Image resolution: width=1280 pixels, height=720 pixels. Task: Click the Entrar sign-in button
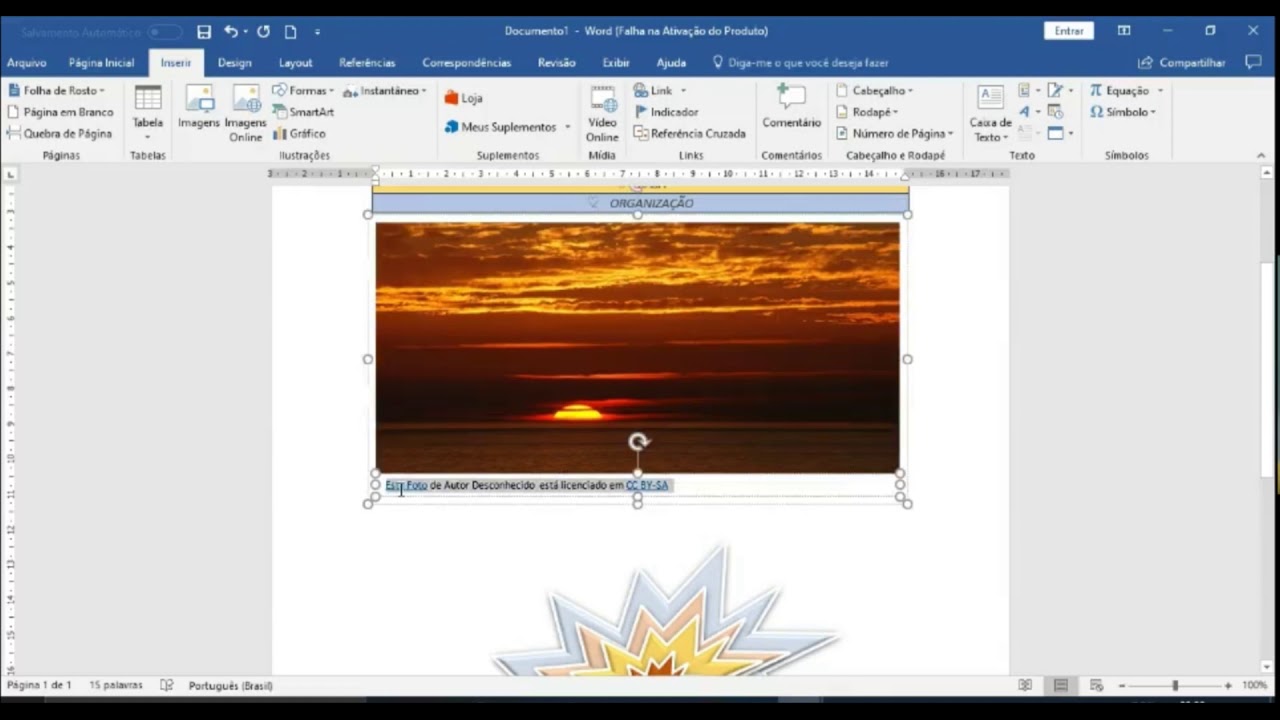pos(1068,31)
